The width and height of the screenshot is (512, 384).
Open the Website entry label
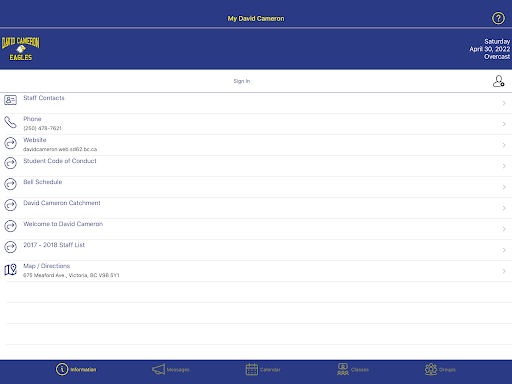(35, 140)
